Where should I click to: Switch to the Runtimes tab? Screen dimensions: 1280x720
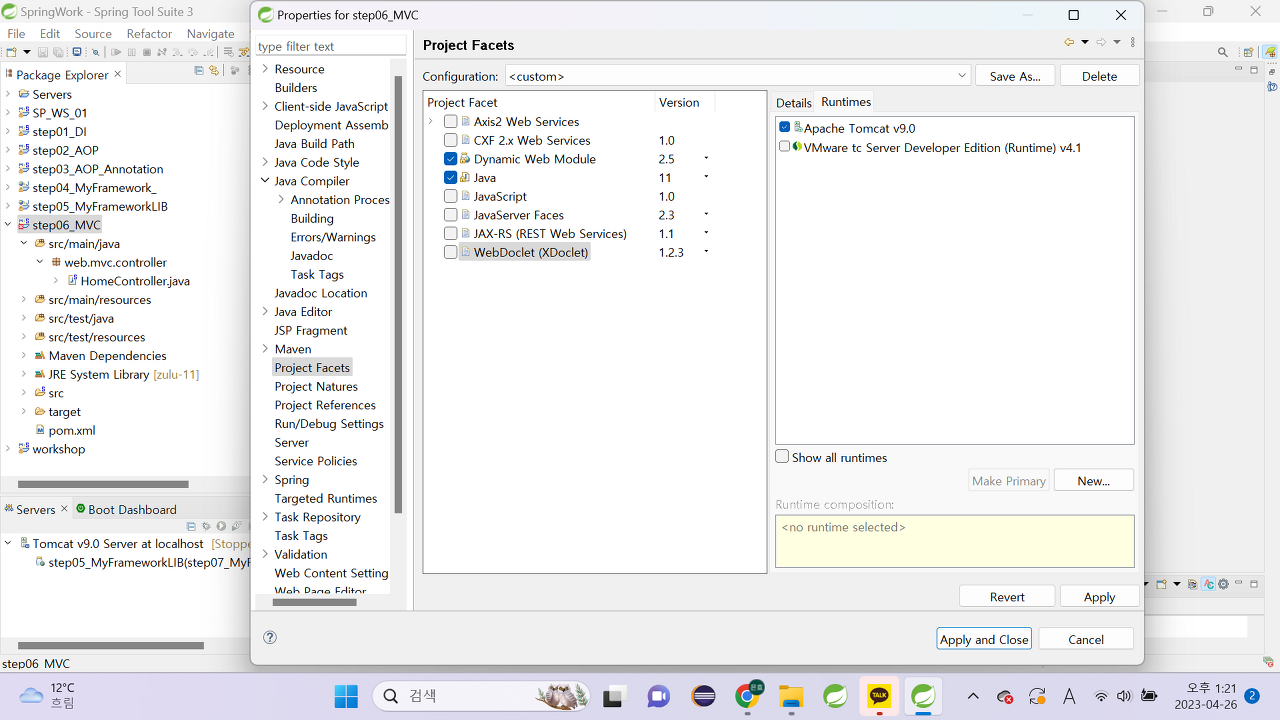click(846, 102)
